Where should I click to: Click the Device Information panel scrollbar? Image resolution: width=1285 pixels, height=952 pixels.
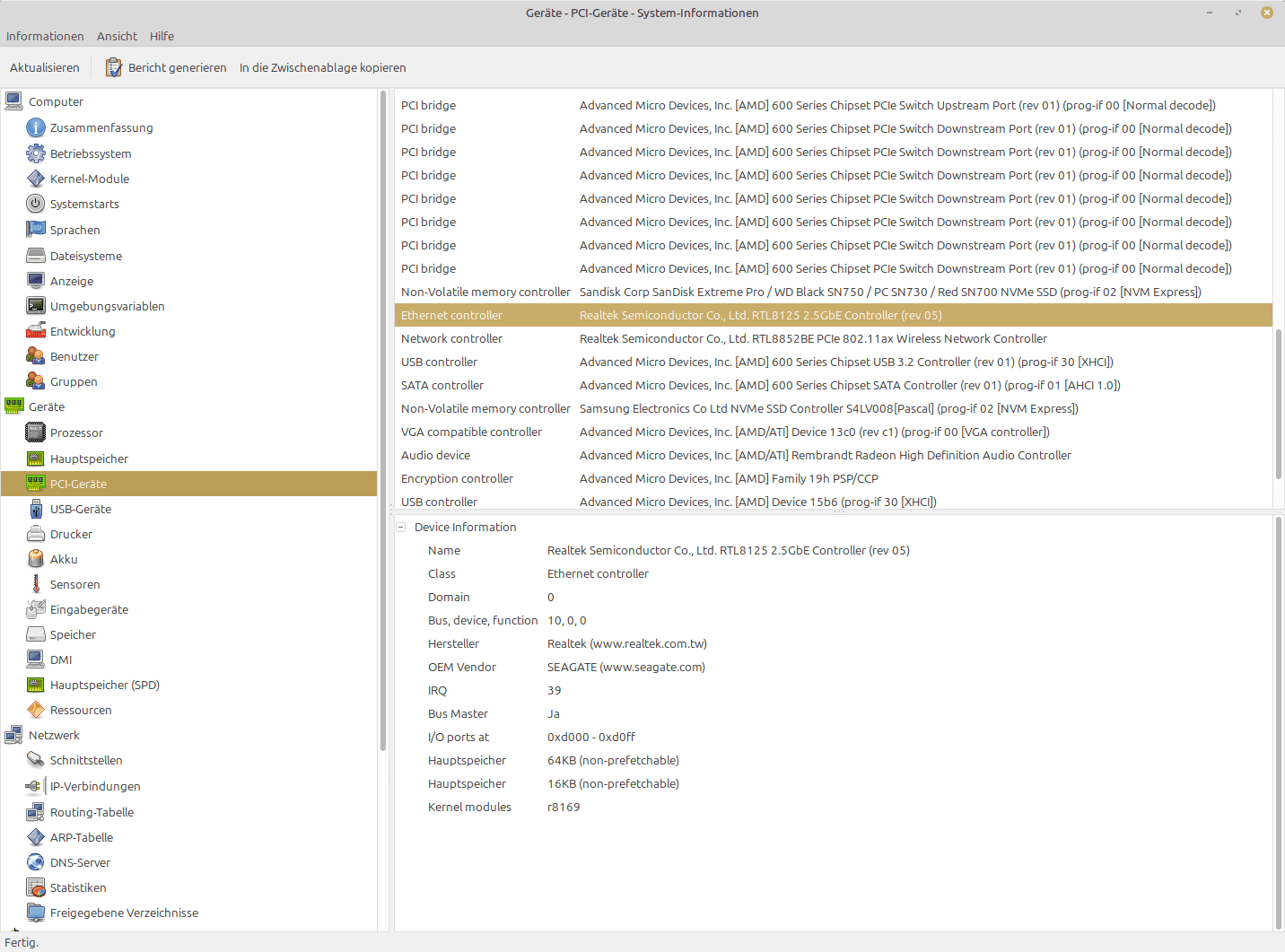click(1278, 723)
